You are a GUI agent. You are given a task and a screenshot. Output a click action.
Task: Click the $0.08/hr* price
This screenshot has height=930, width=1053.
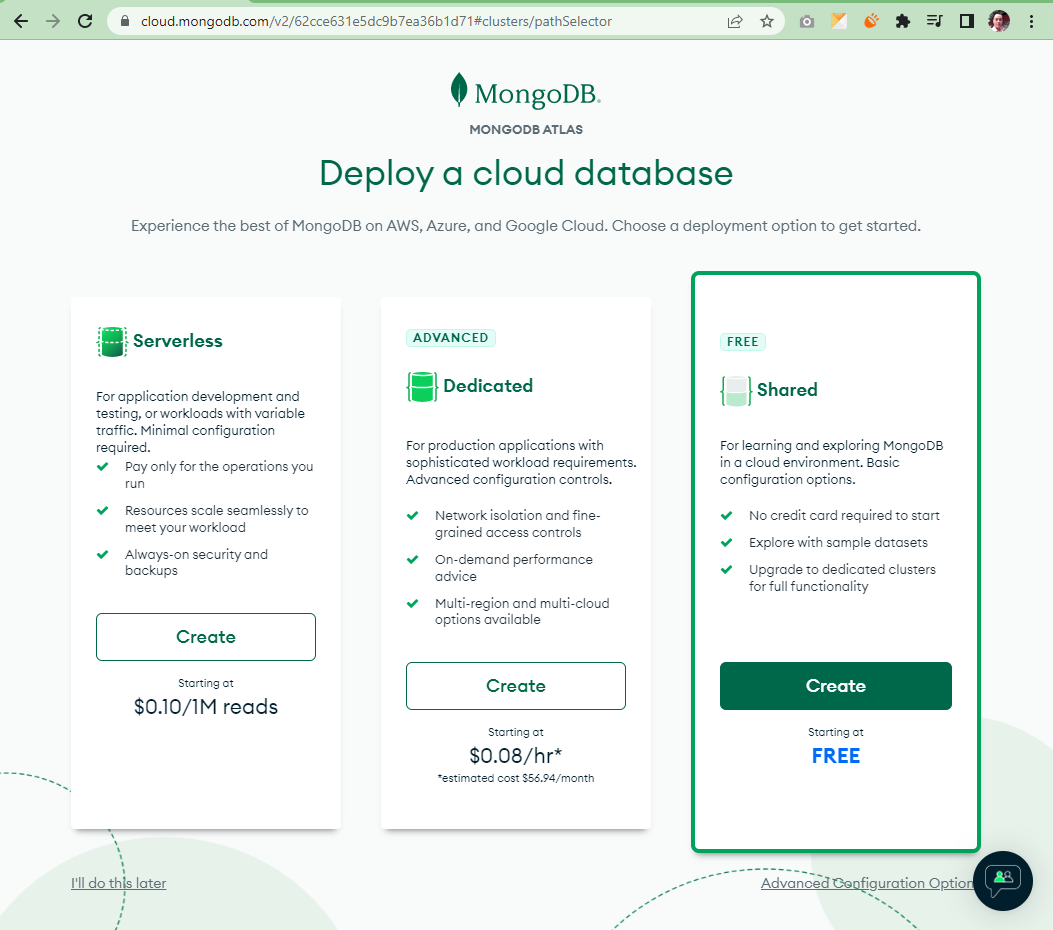click(x=516, y=756)
